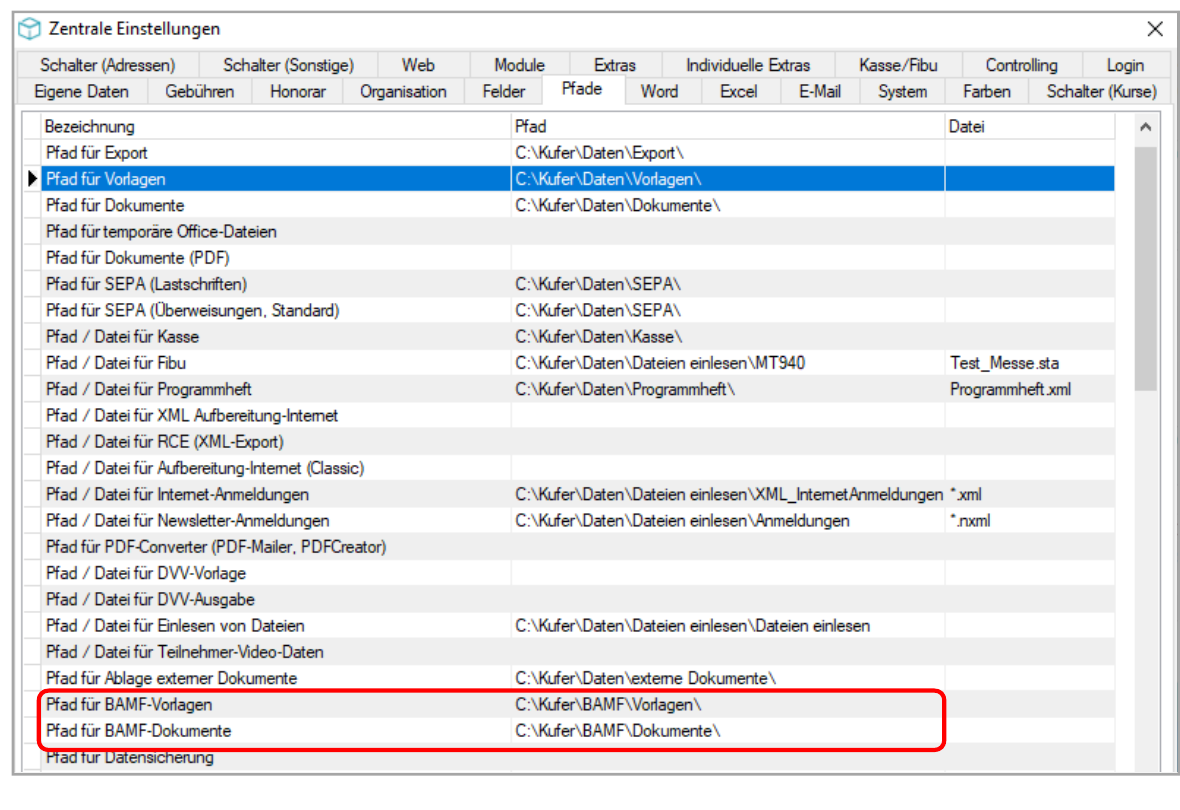
Task: Open the Organisation tab
Action: click(x=403, y=92)
